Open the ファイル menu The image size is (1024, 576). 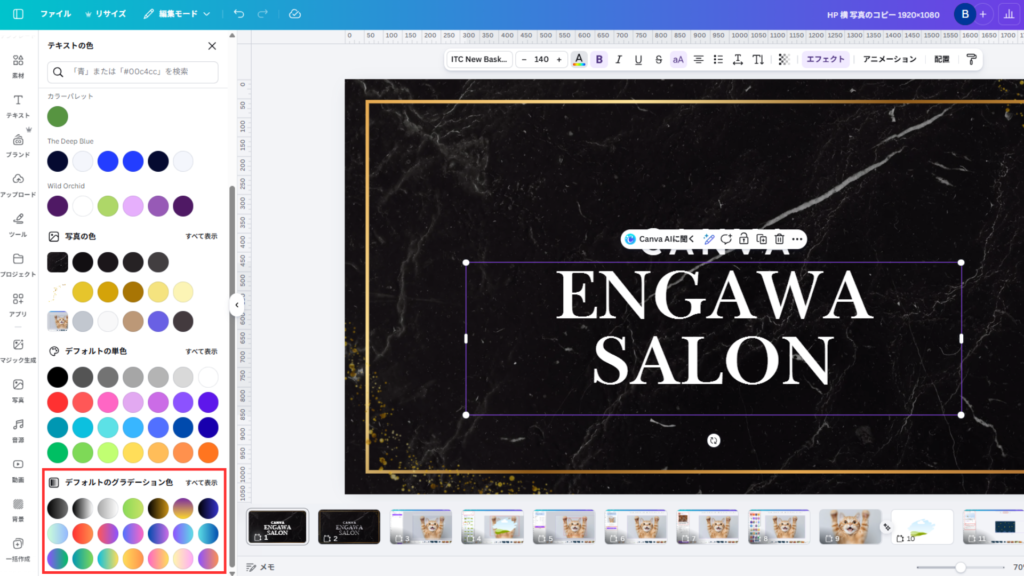pos(55,15)
